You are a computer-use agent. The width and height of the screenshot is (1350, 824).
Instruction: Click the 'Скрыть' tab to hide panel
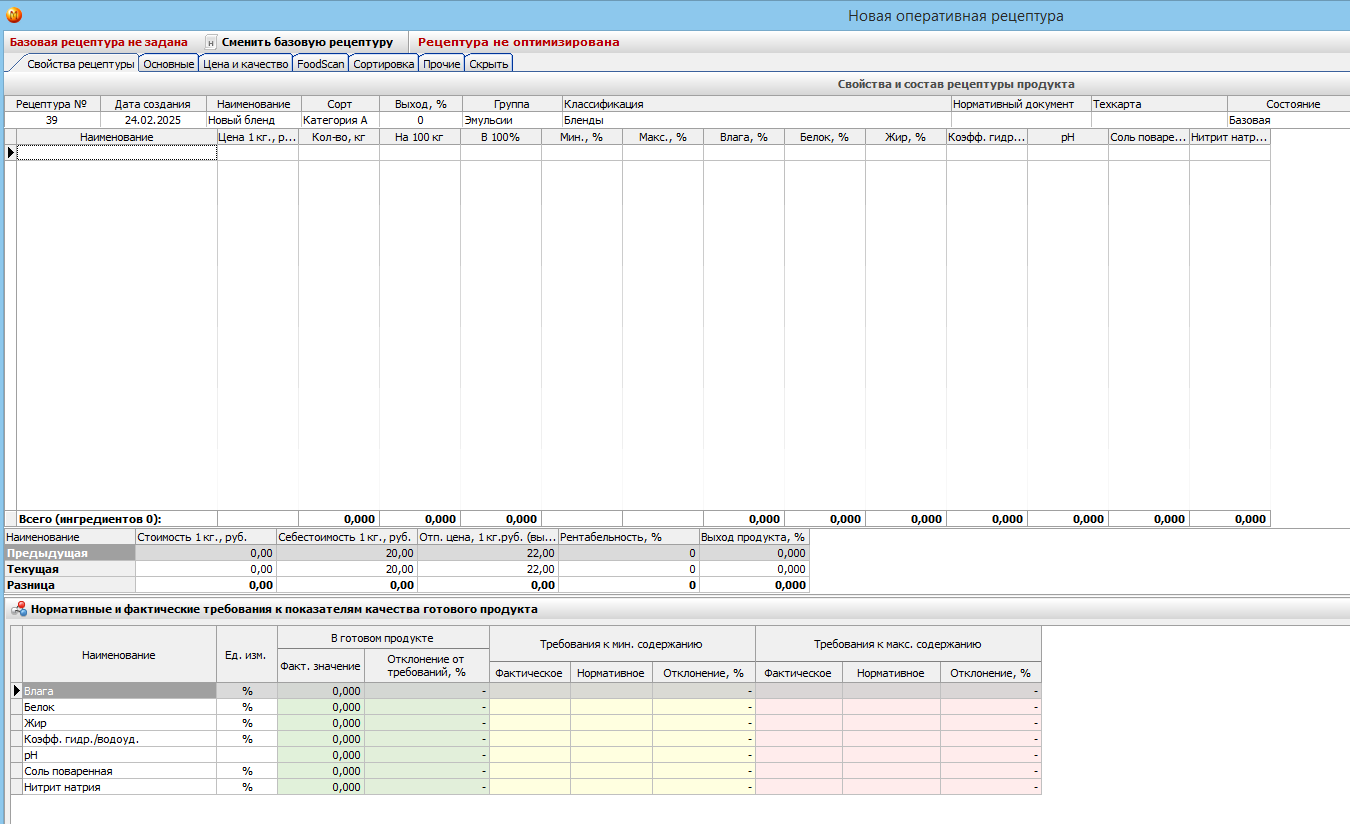click(489, 64)
